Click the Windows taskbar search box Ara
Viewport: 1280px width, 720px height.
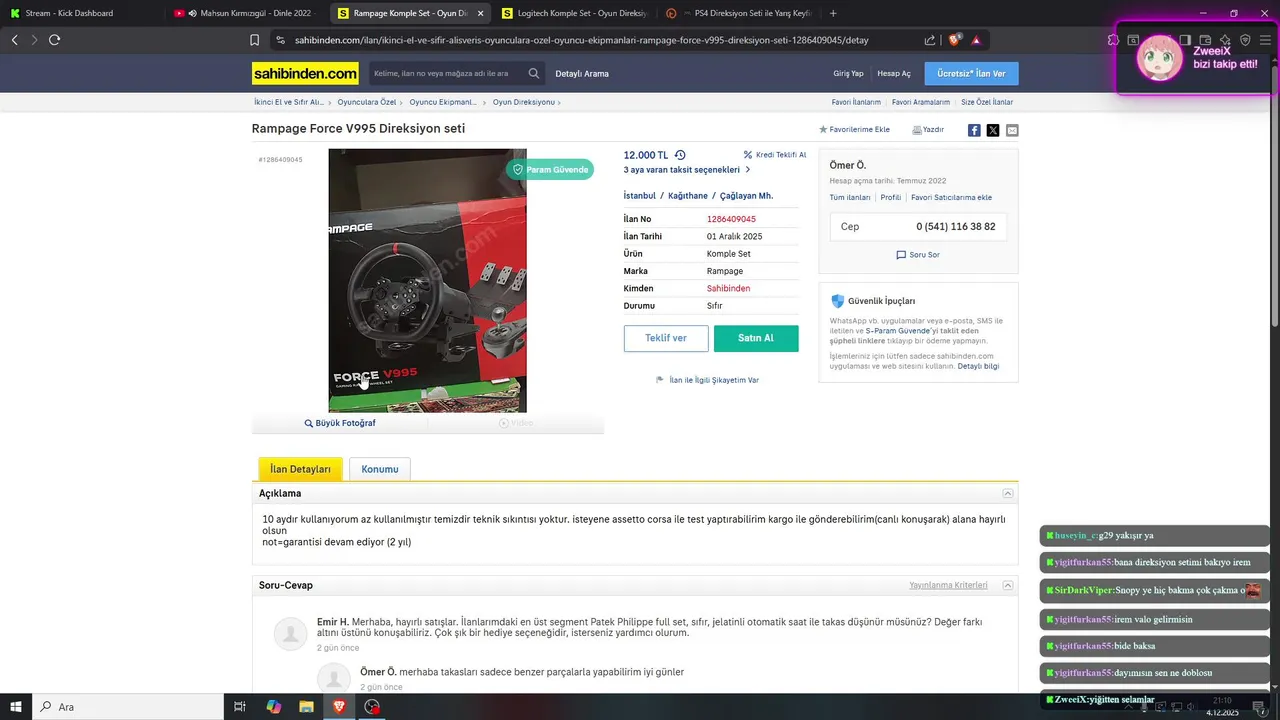point(130,707)
